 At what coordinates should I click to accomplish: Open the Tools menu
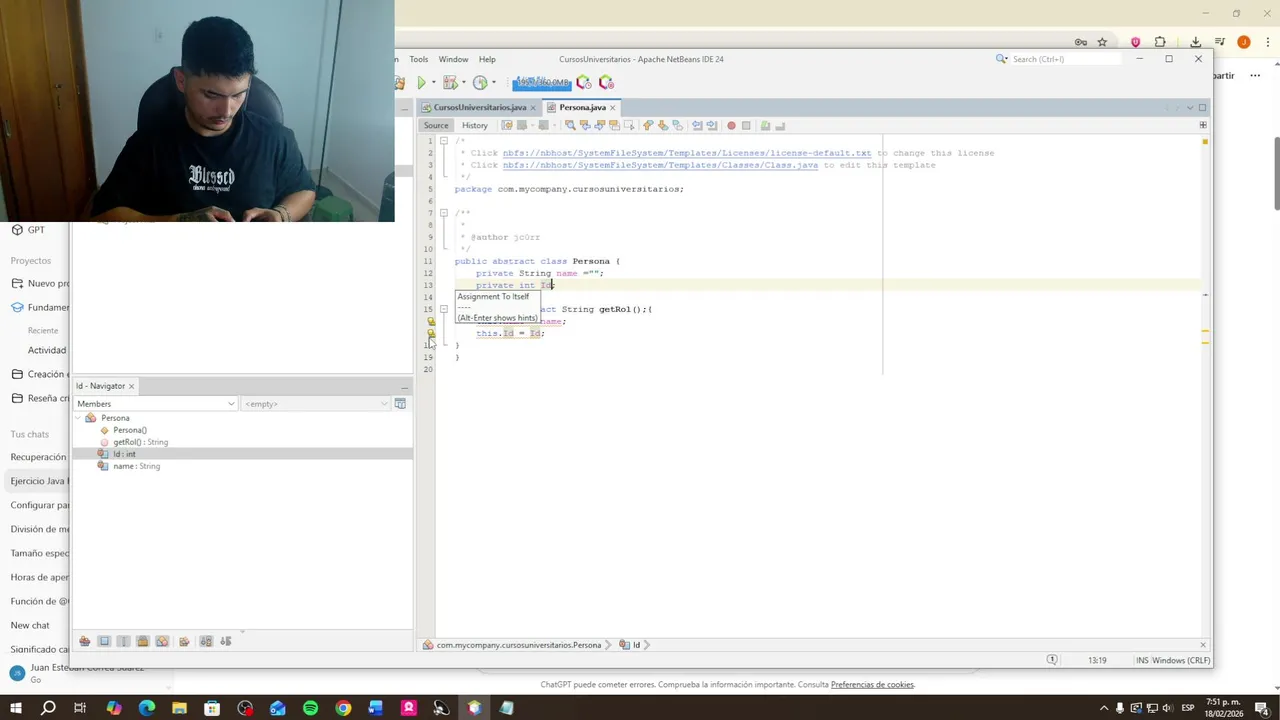[418, 59]
